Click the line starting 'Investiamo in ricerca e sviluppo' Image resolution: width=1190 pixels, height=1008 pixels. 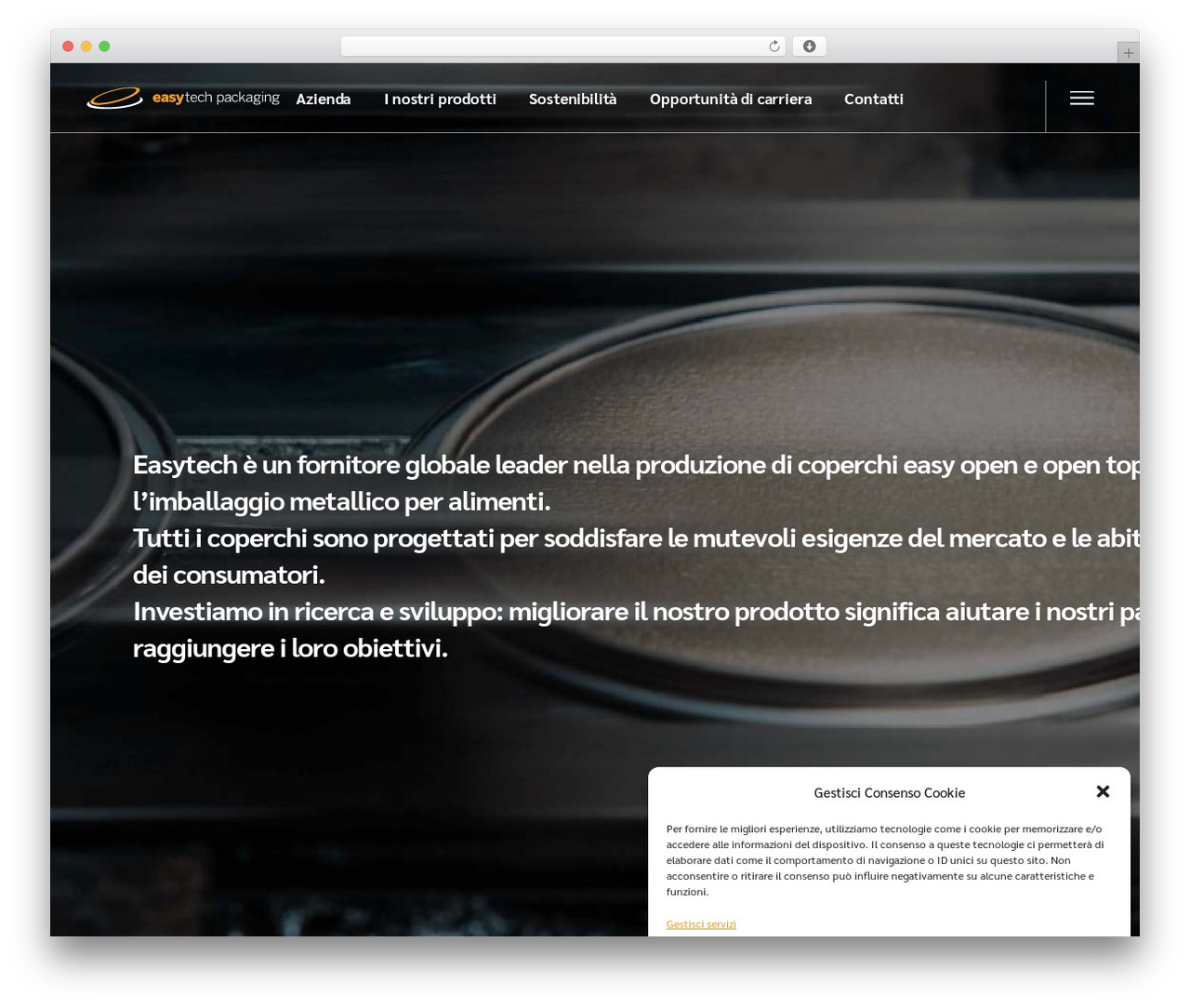click(x=636, y=611)
